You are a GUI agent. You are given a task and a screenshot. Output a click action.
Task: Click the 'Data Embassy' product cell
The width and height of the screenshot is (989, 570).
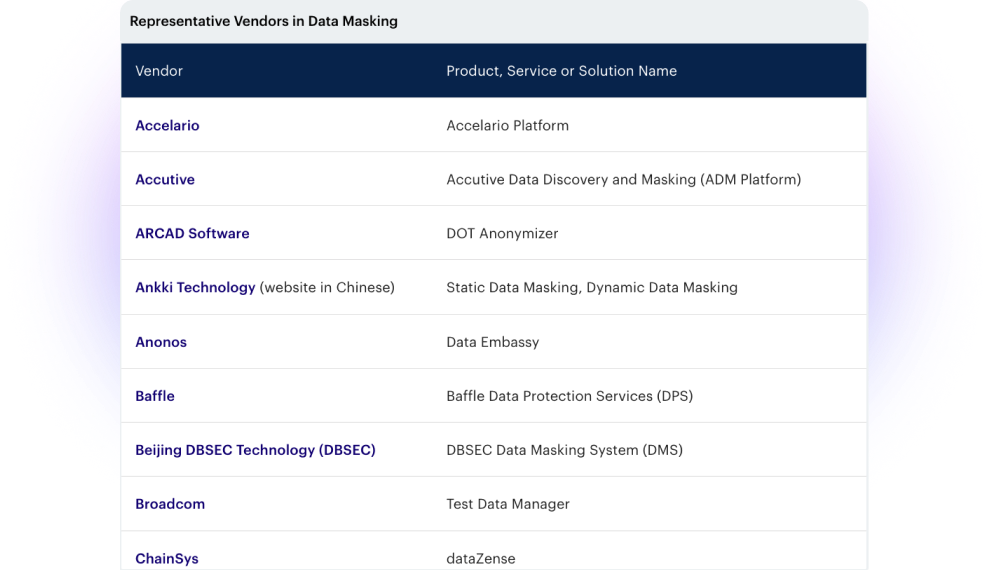[493, 342]
